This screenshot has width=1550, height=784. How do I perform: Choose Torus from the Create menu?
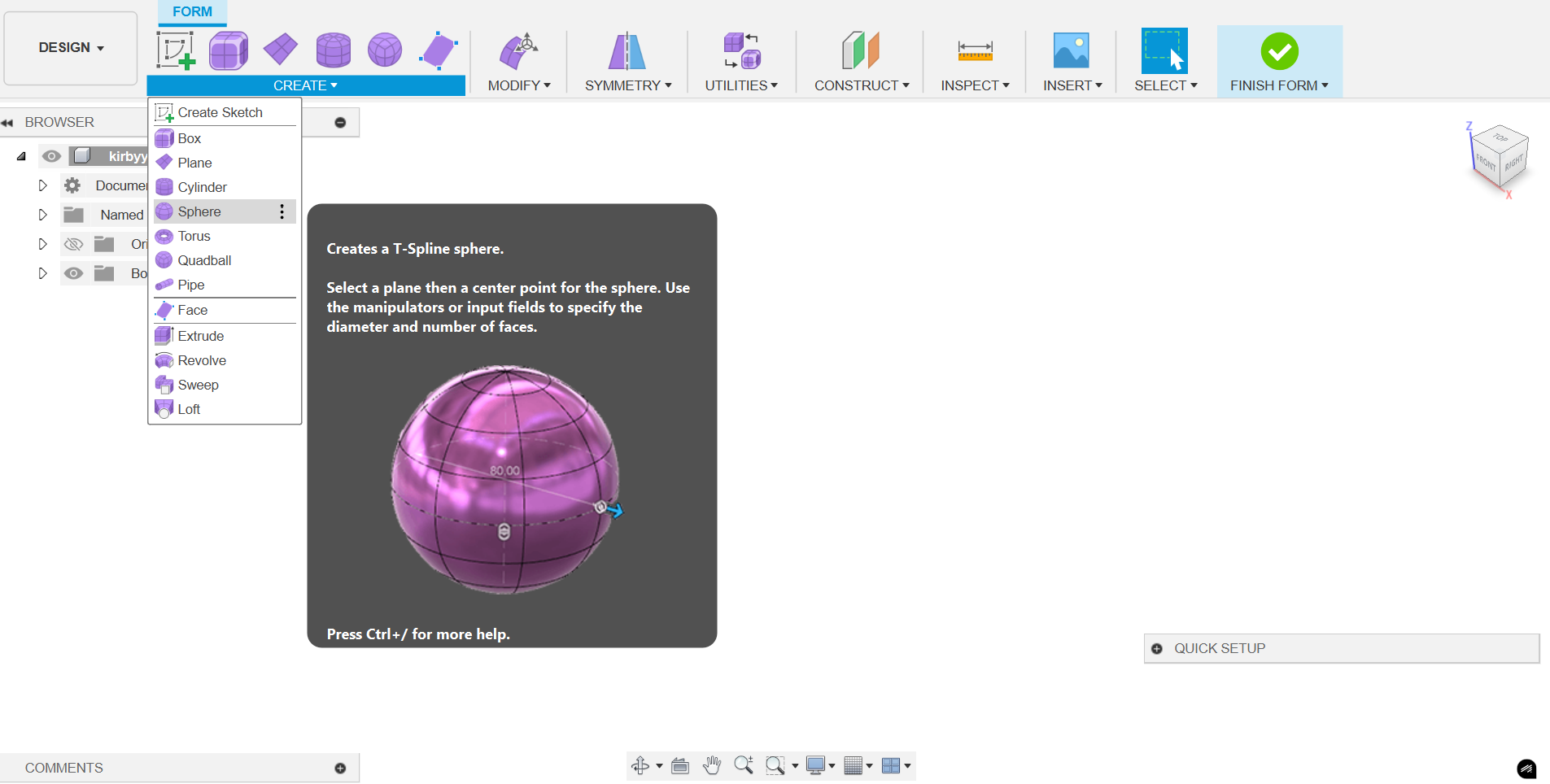tap(225, 236)
